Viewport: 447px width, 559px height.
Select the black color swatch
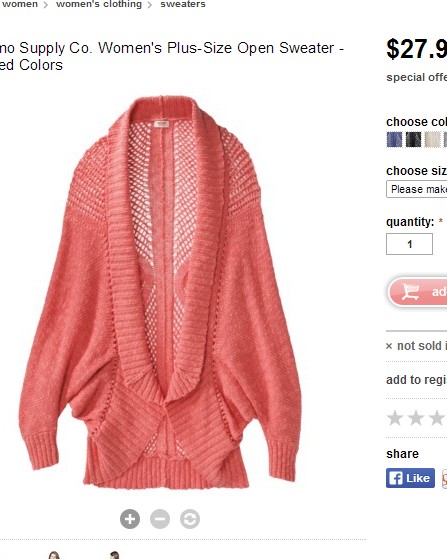(413, 139)
